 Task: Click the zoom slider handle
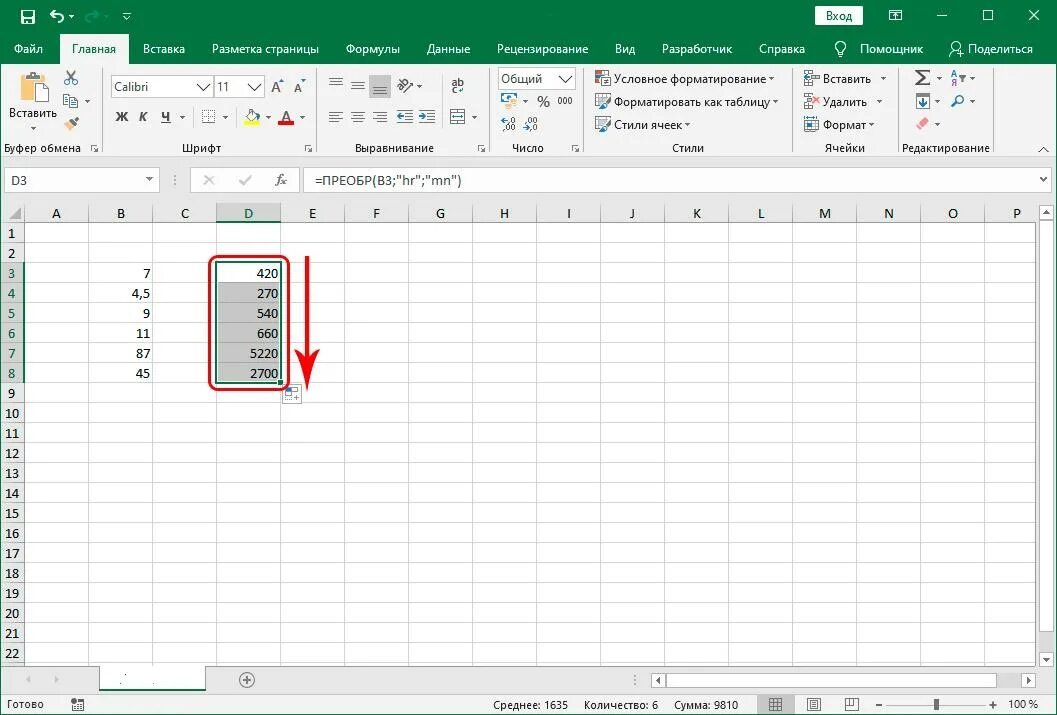(936, 704)
